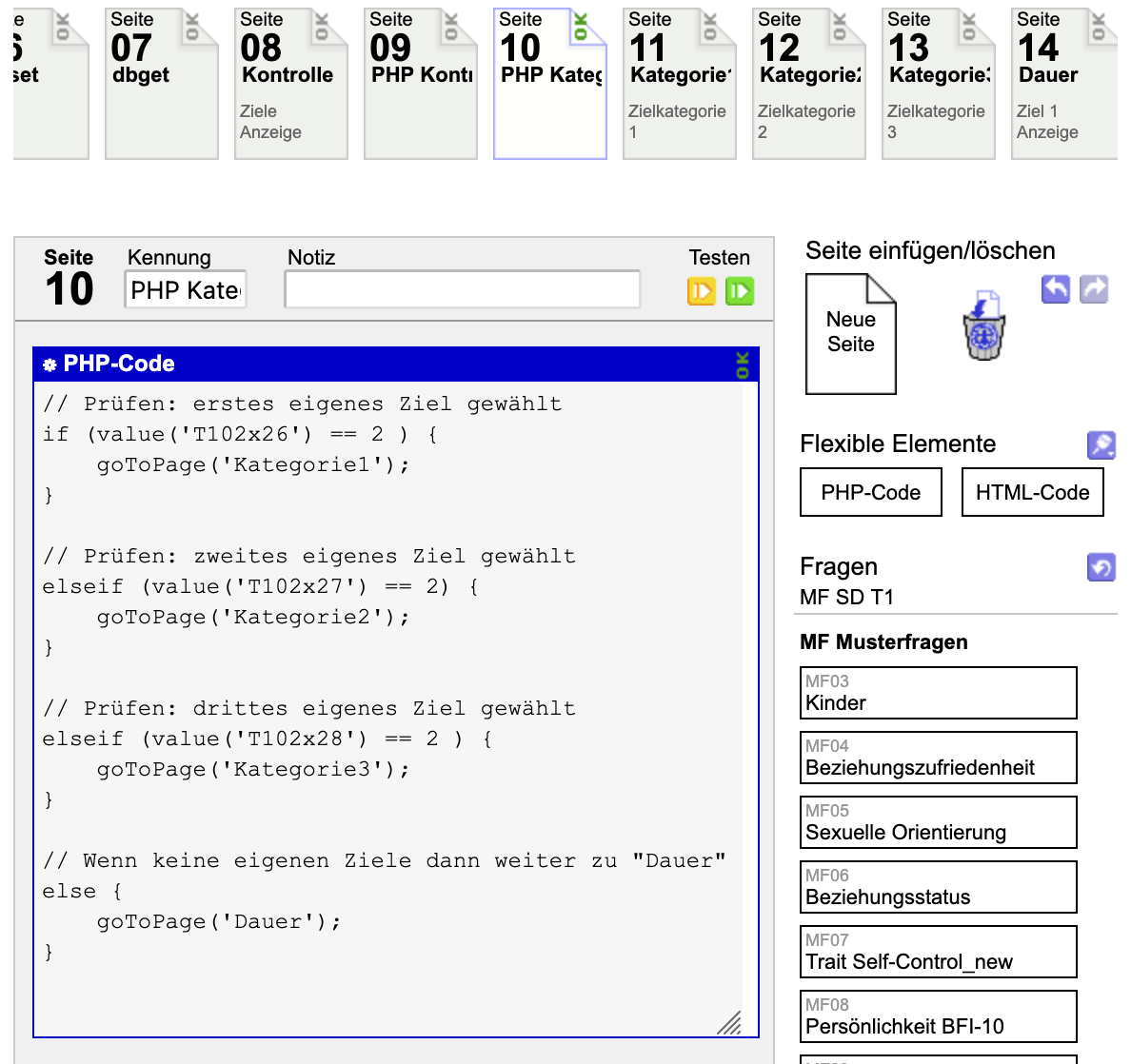Screen dimensions: 1131x1064
Task: Add a PHP-Code flexible element
Action: pos(870,492)
